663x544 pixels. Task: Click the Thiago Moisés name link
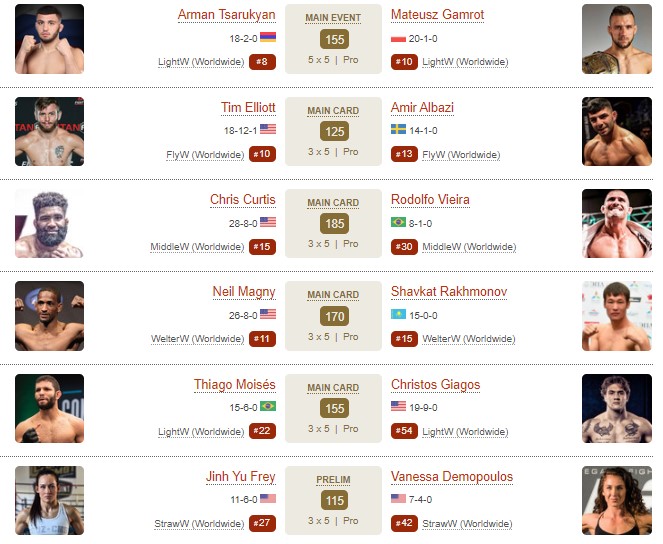tap(235, 384)
